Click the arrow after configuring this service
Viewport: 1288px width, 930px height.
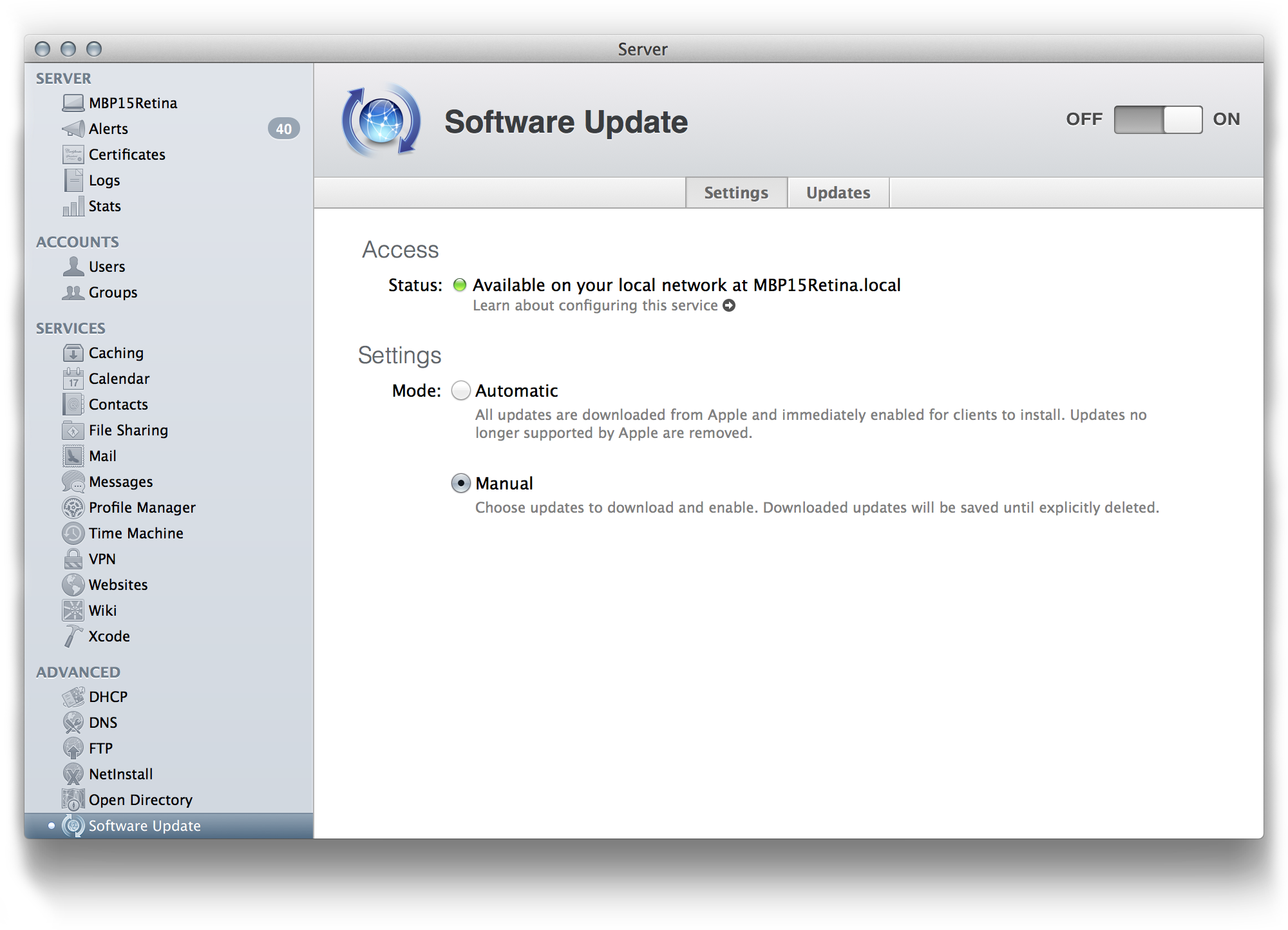pyautogui.click(x=729, y=305)
